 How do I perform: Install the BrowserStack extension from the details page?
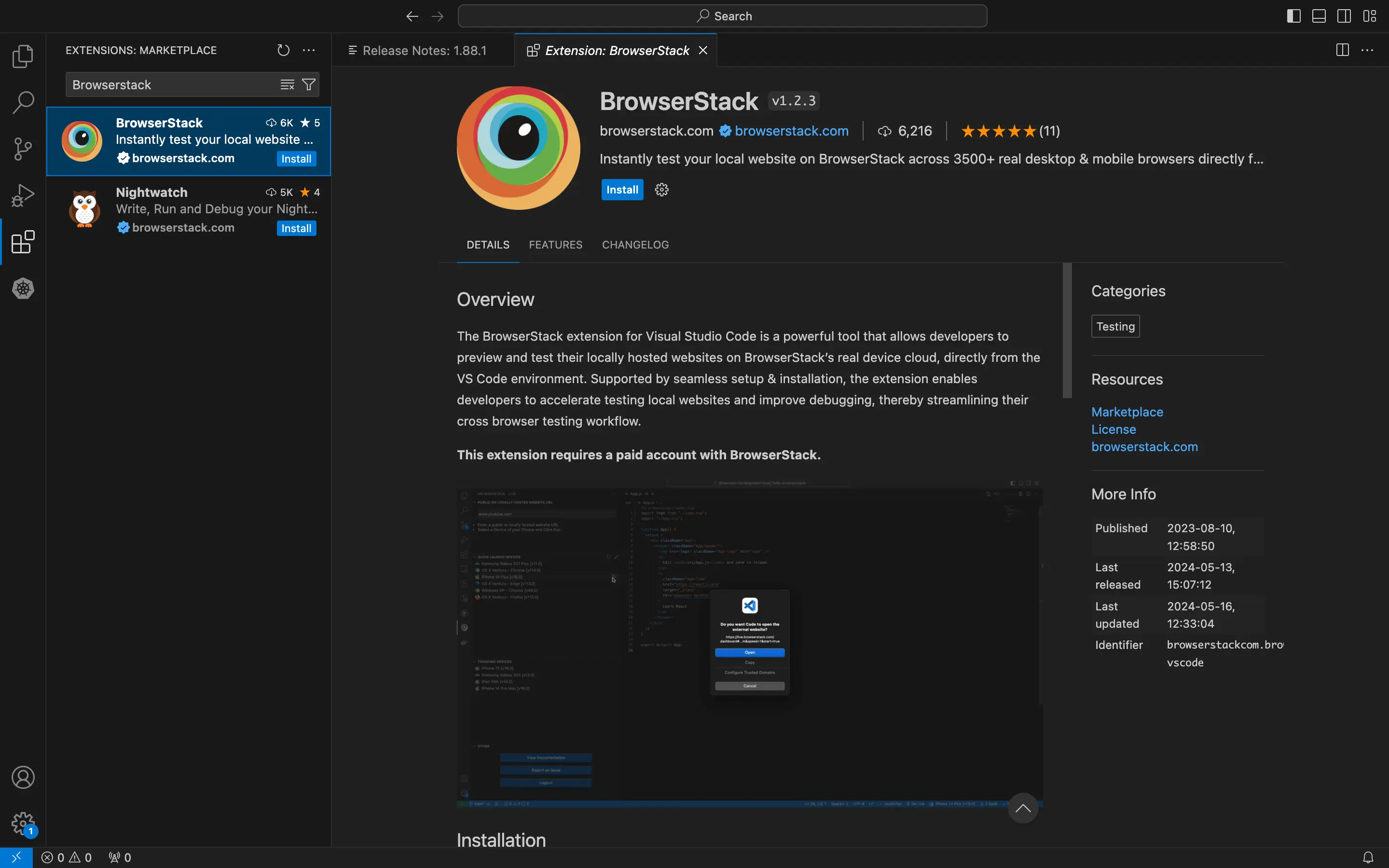click(621, 190)
